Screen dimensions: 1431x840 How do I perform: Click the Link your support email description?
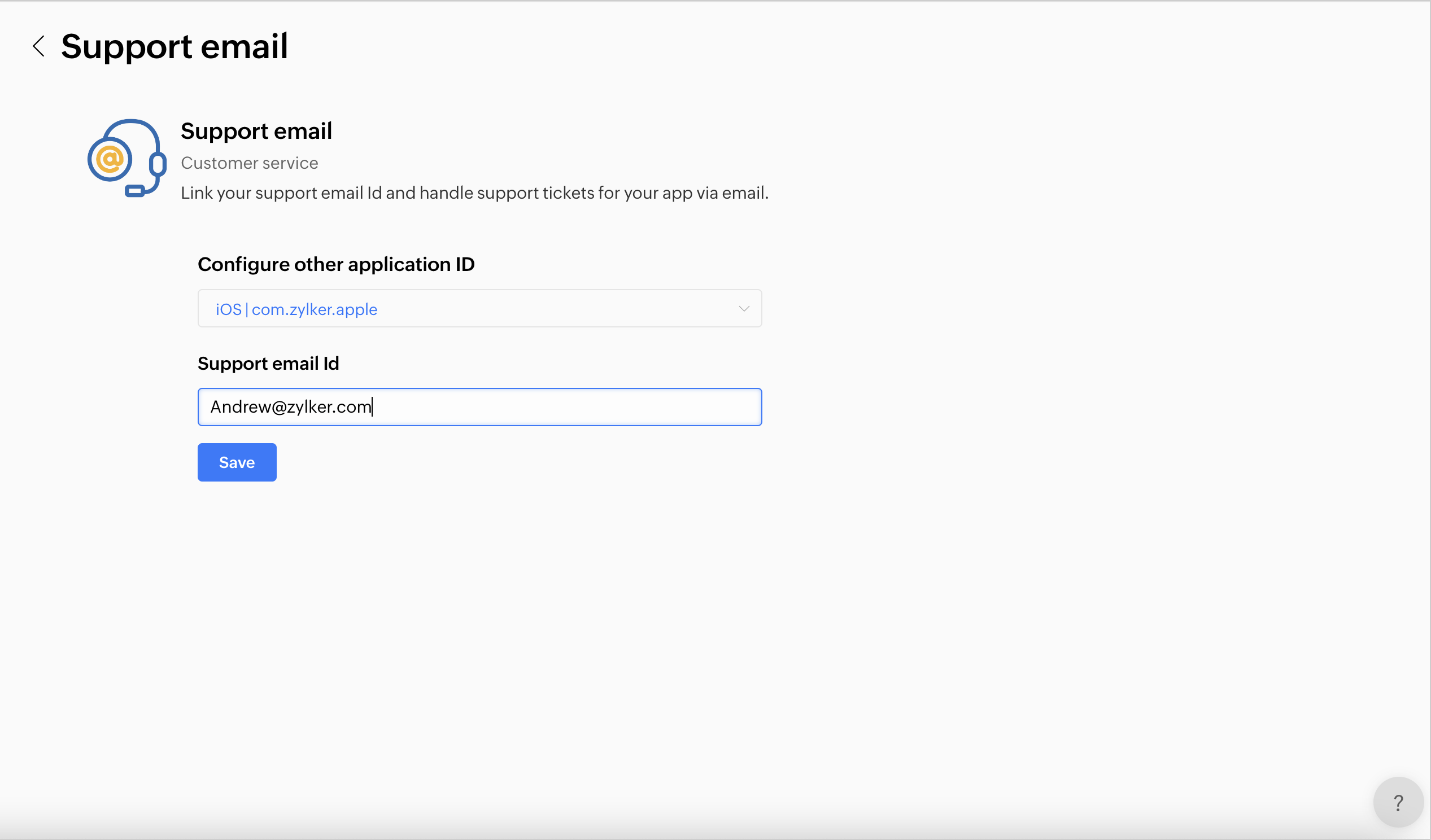[474, 193]
